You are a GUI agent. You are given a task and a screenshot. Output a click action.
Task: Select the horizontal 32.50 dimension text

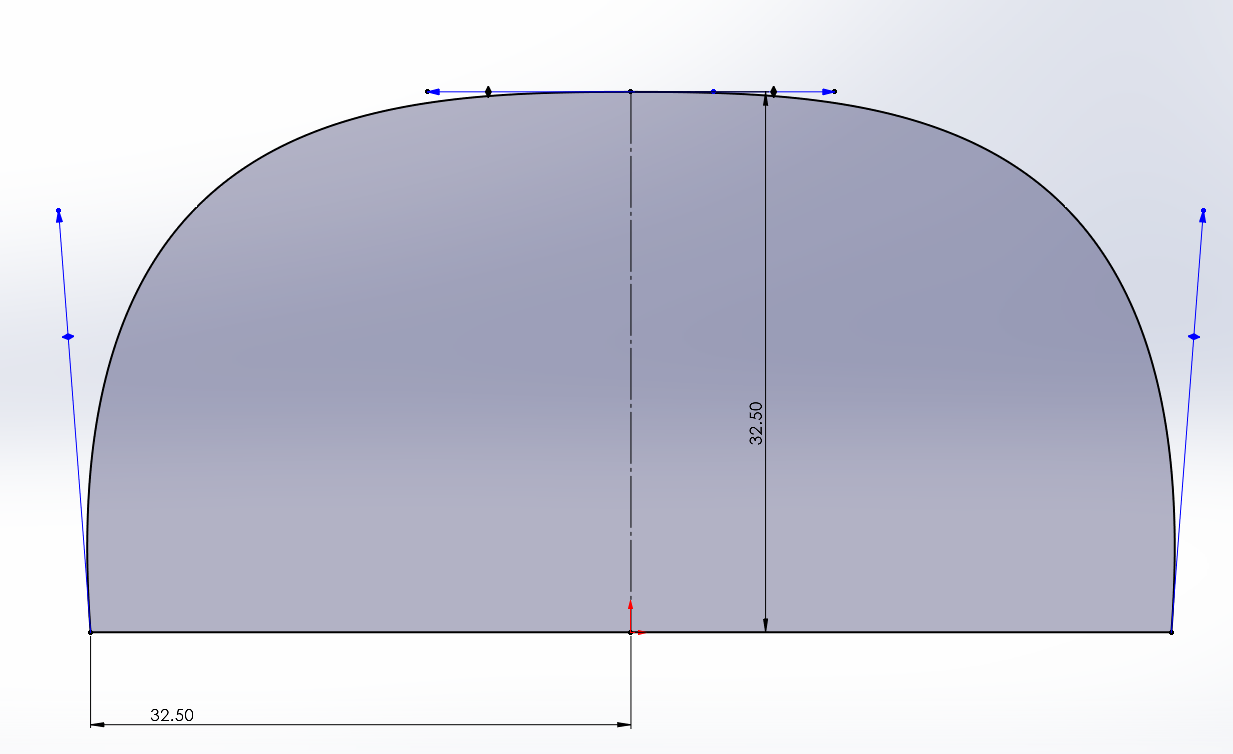172,715
